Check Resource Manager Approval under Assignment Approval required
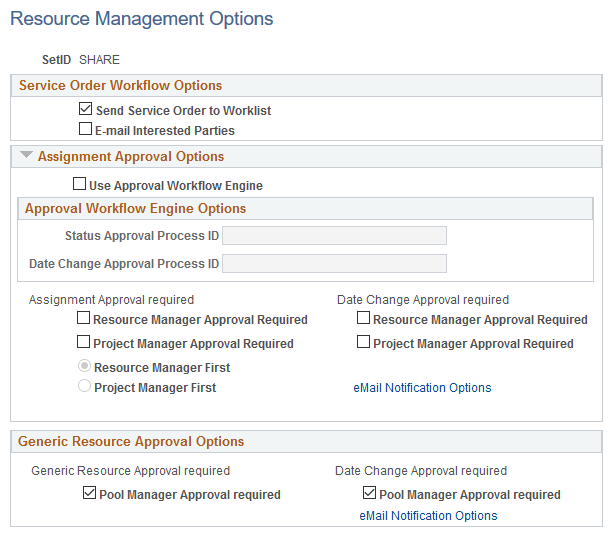 84,320
